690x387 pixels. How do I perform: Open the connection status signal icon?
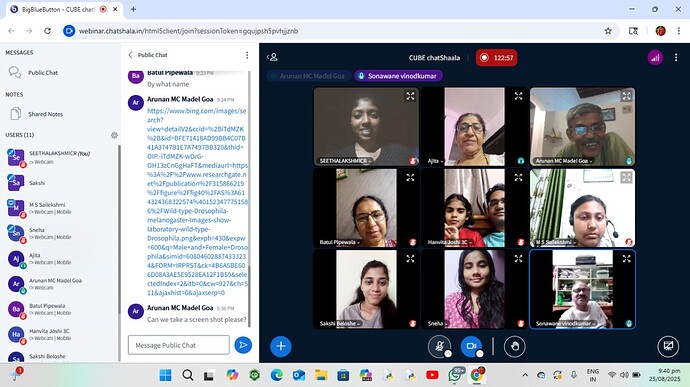(655, 58)
